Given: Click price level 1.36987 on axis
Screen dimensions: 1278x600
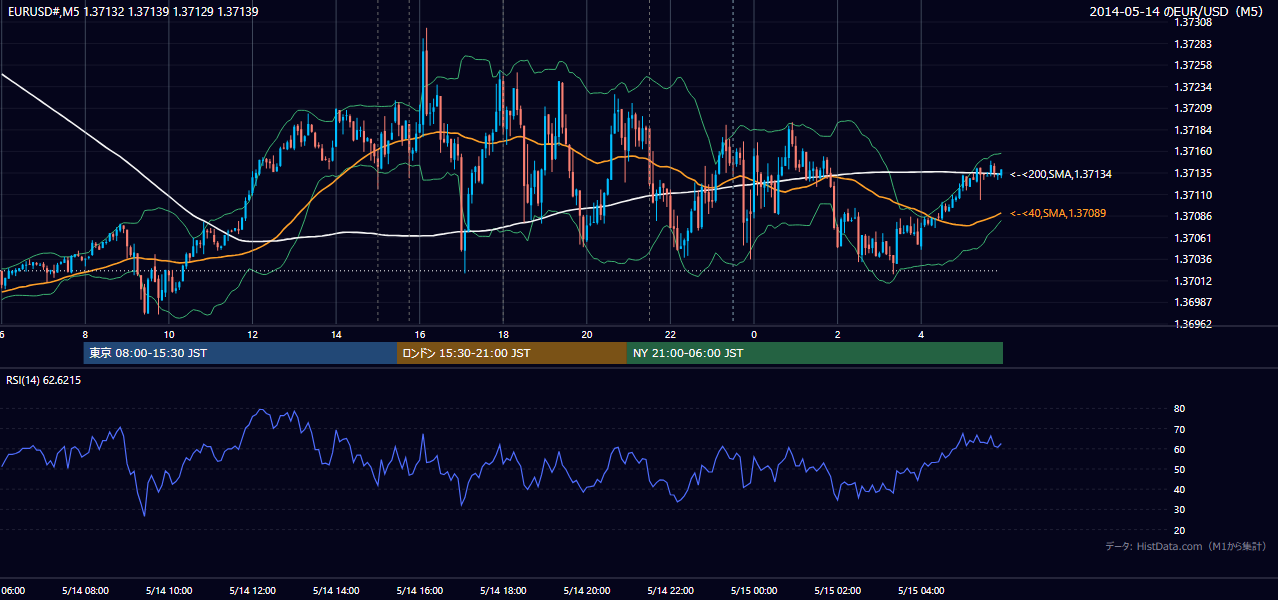Looking at the screenshot, I should 1193,302.
